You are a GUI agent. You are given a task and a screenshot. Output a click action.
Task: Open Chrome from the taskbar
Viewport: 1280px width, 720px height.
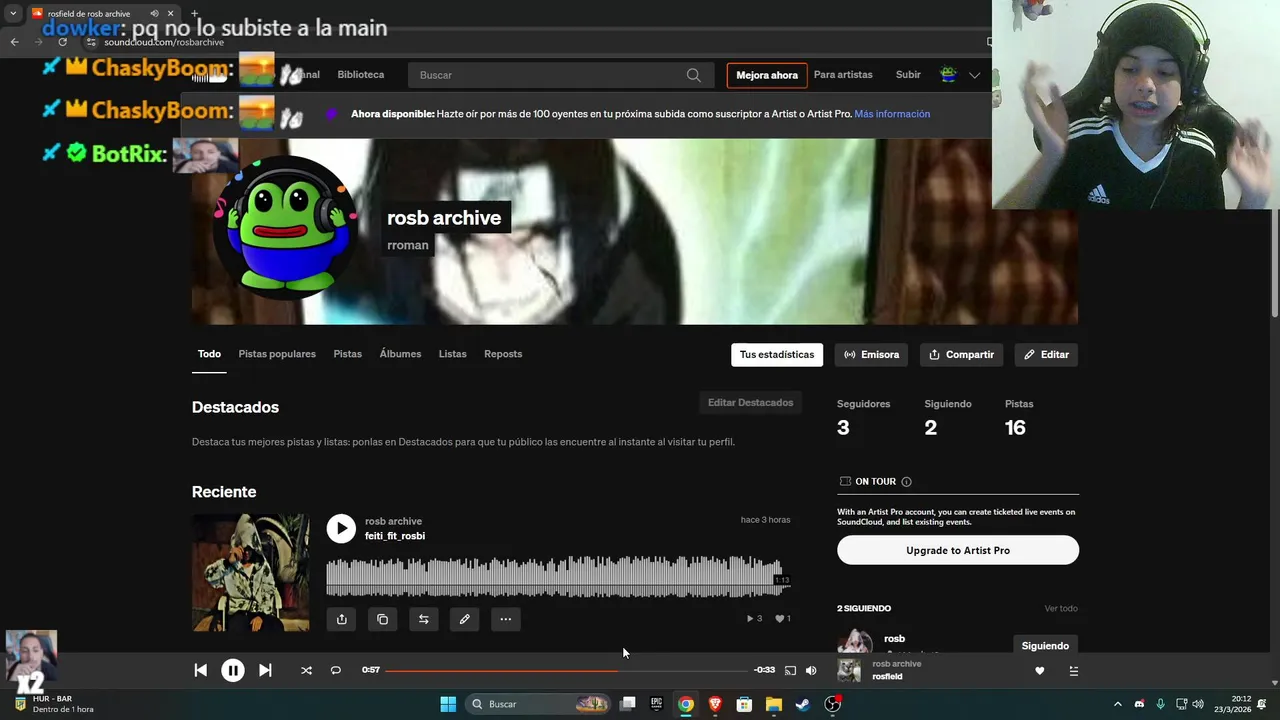685,704
